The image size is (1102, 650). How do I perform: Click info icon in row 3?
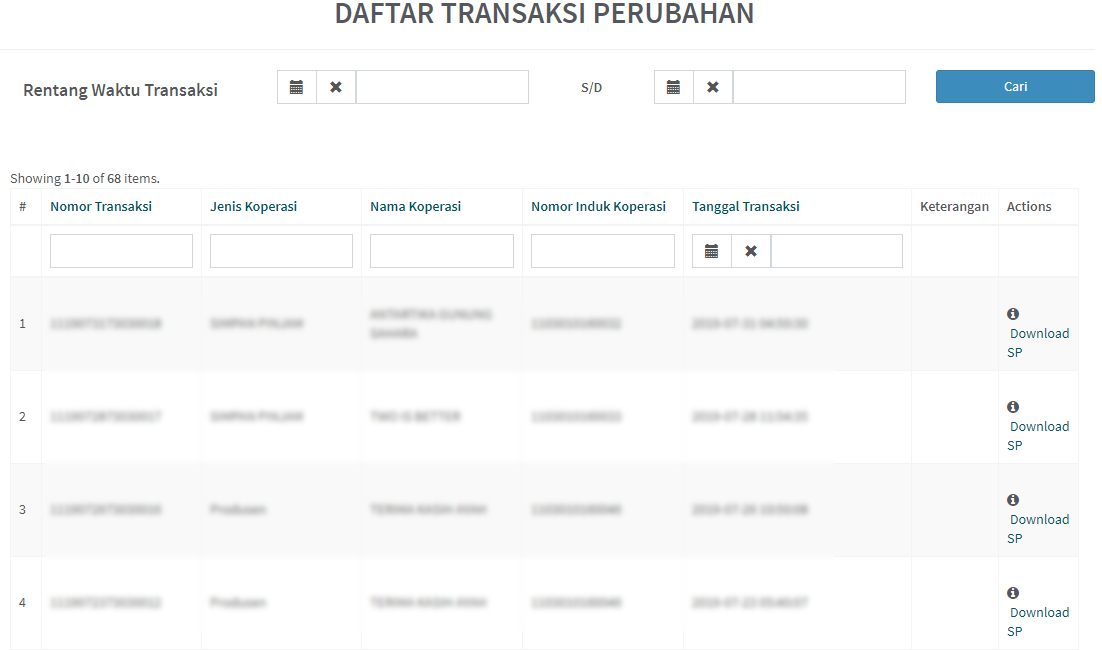coord(1013,500)
